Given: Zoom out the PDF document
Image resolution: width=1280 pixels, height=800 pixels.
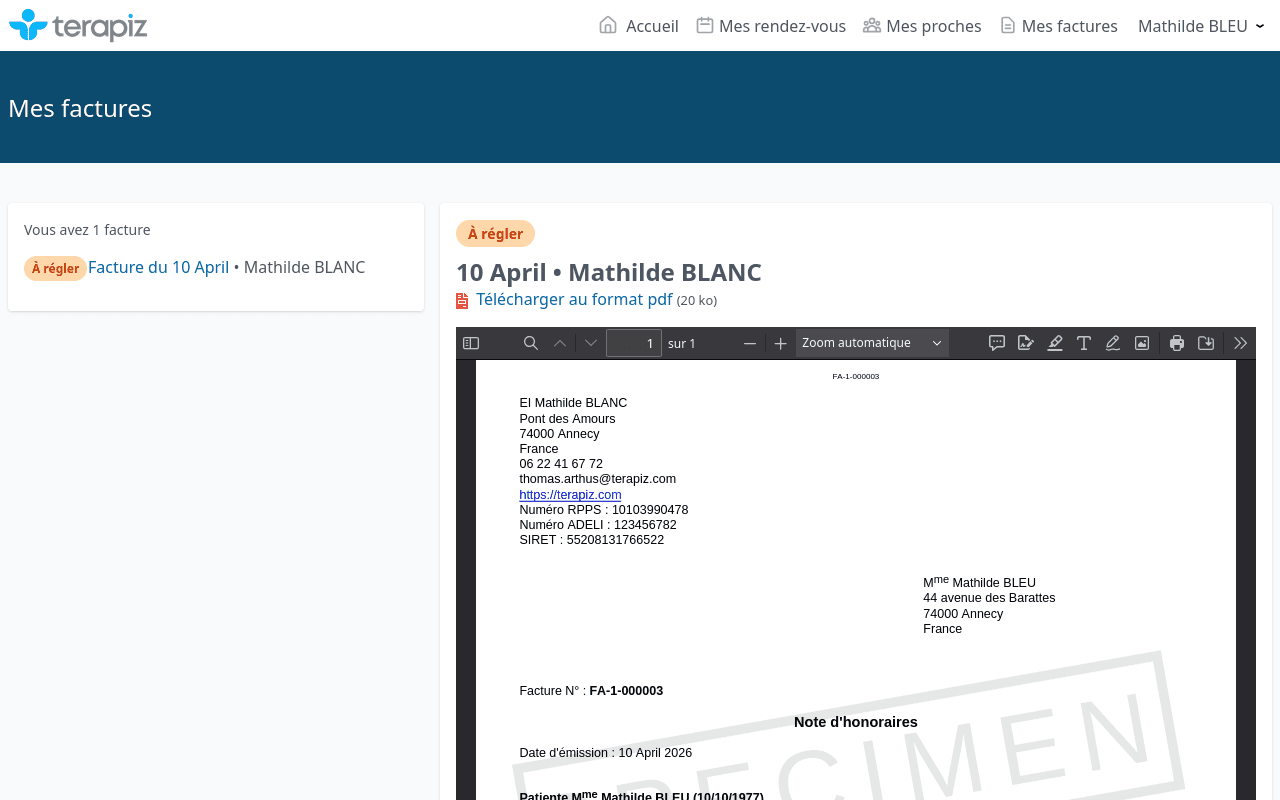Looking at the screenshot, I should tap(750, 343).
